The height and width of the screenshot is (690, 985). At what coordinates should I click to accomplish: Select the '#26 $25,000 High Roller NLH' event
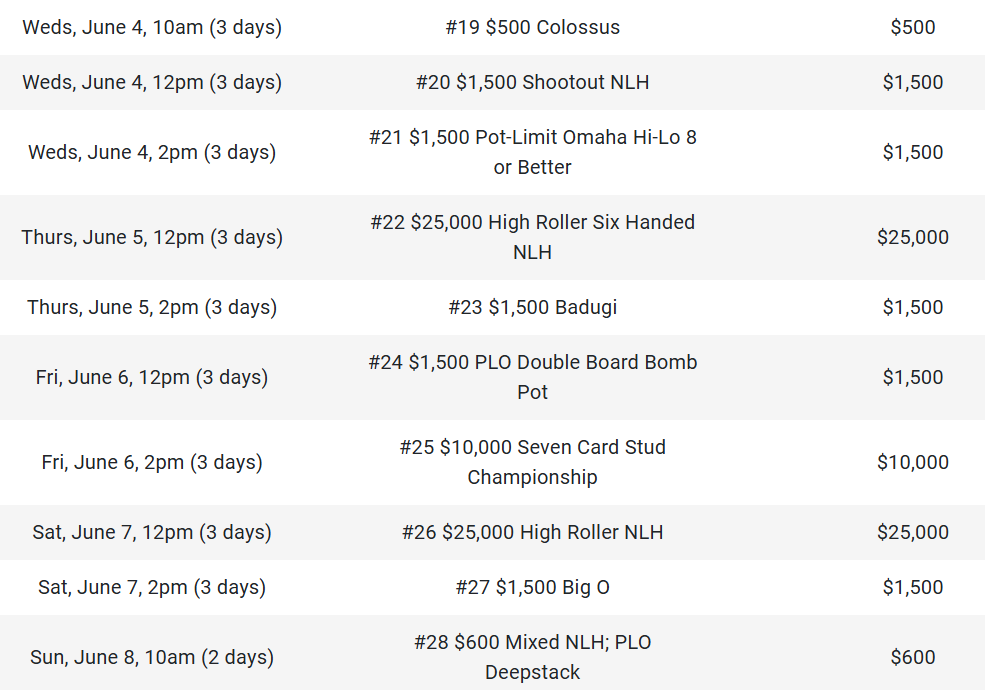[532, 532]
